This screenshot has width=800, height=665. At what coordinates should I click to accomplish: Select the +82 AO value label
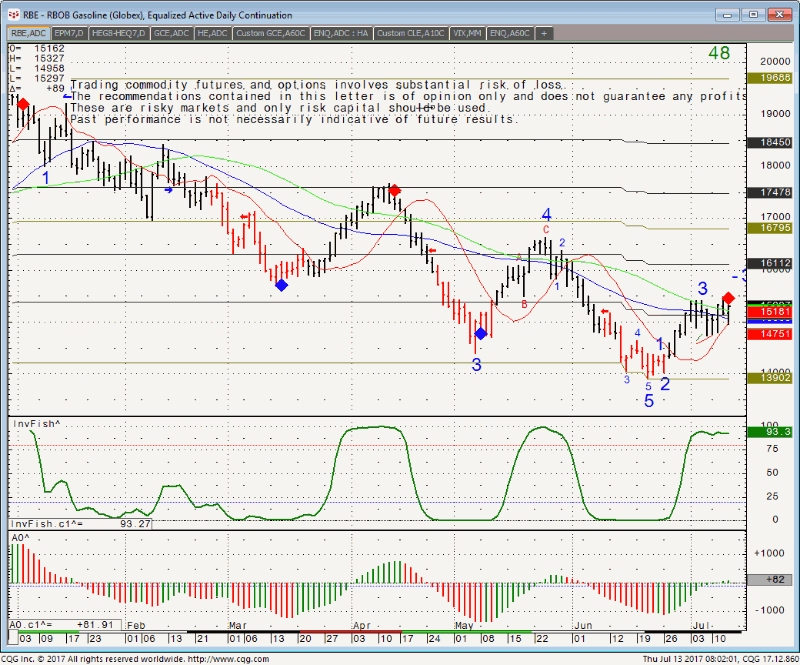point(769,580)
